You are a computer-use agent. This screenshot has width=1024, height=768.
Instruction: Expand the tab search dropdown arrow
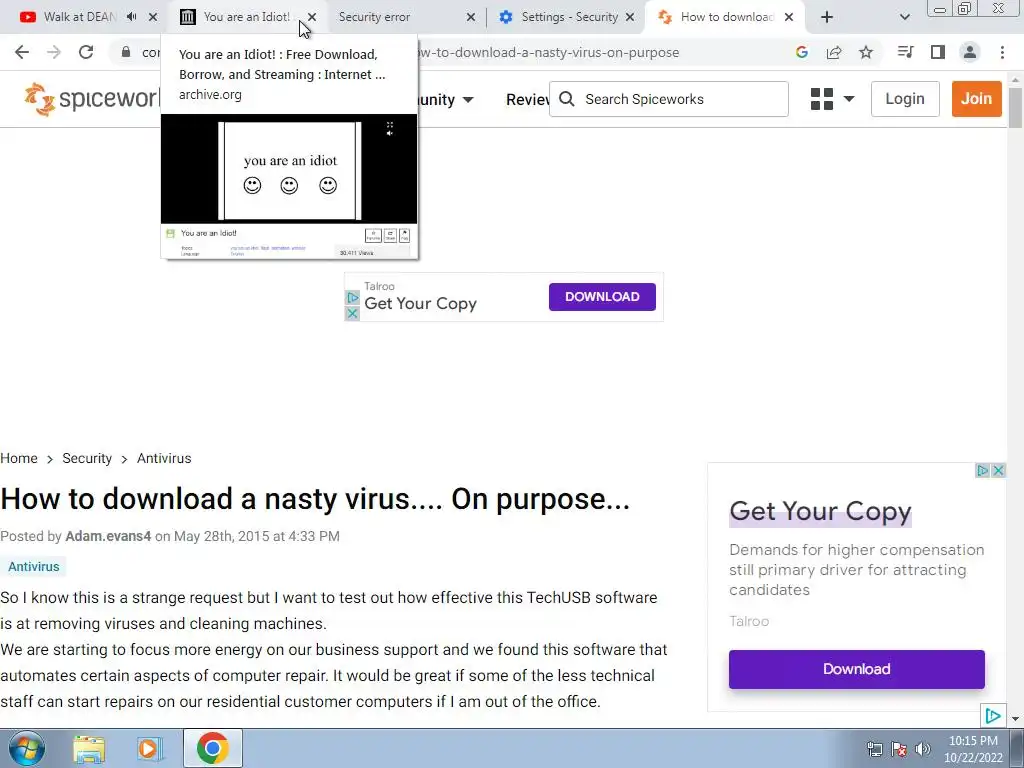(x=904, y=17)
